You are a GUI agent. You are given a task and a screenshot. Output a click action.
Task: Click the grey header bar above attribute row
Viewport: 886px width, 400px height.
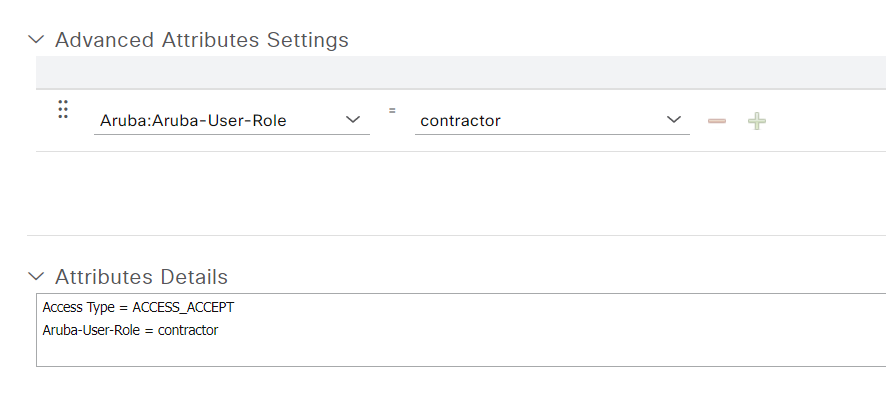pos(461,72)
